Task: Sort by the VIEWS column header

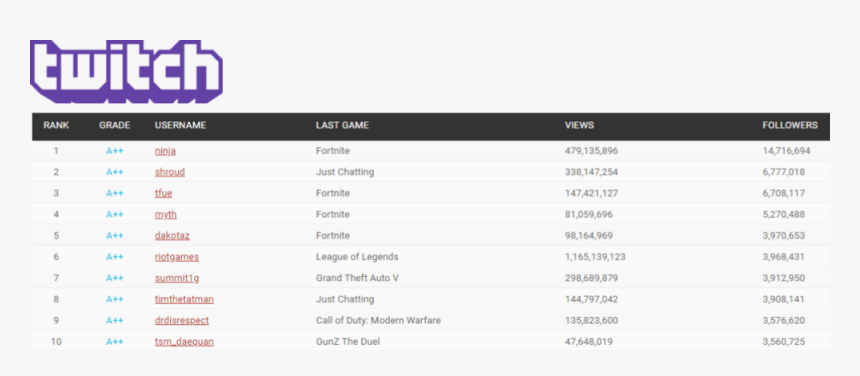Action: pos(579,126)
